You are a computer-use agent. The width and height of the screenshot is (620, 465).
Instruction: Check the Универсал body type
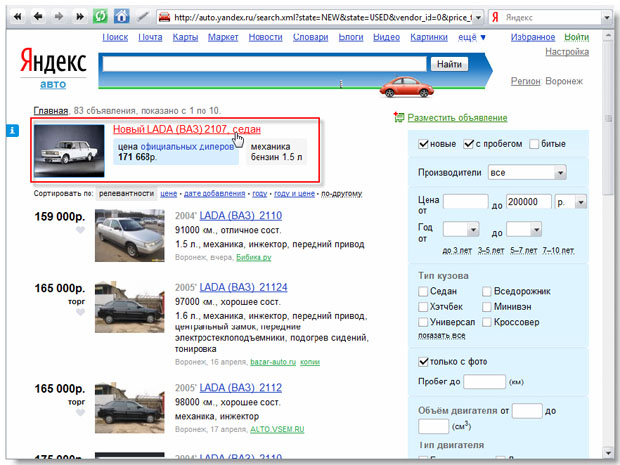[x=423, y=322]
